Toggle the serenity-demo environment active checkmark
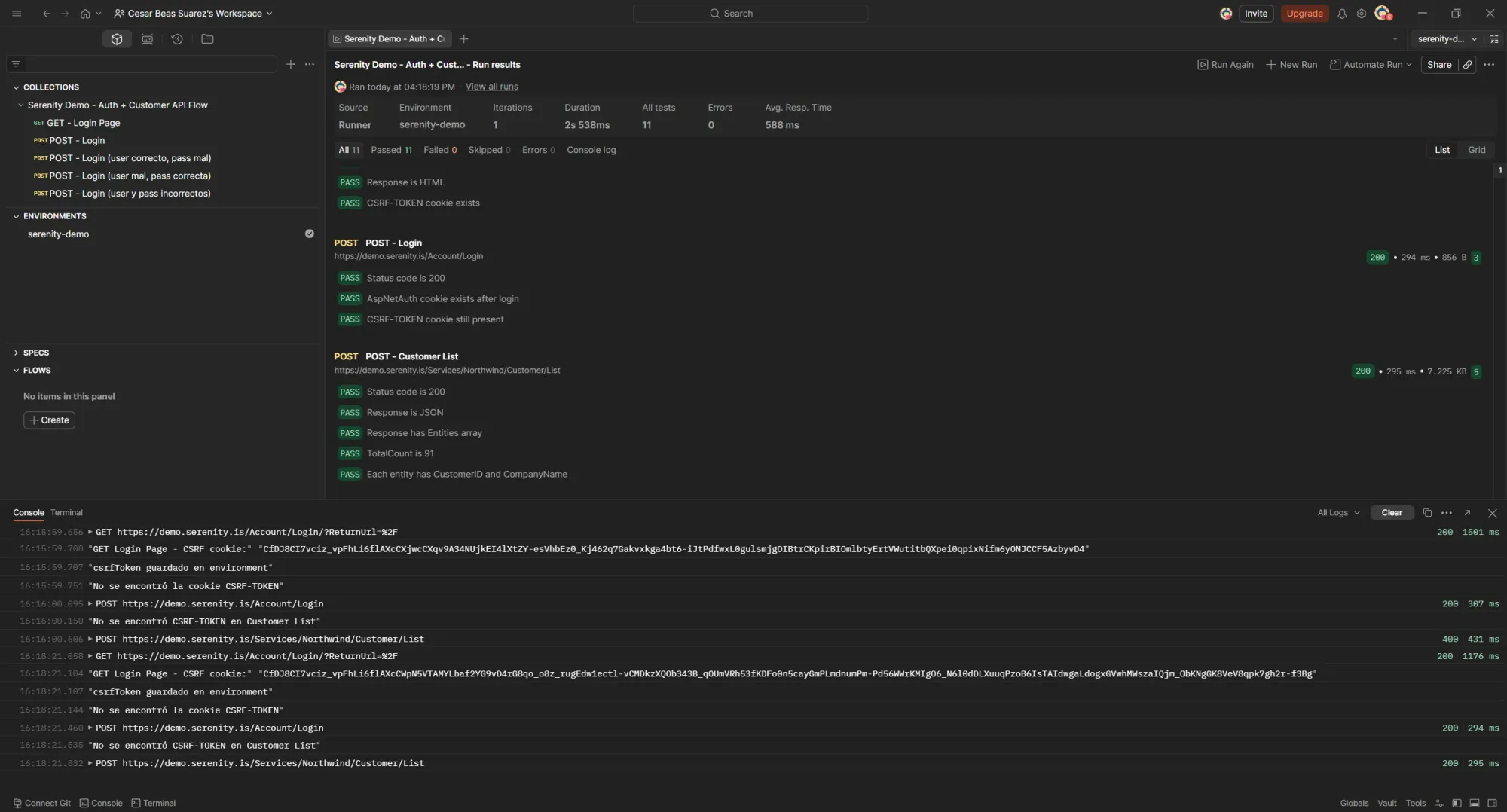Viewport: 1507px width, 812px height. [309, 234]
